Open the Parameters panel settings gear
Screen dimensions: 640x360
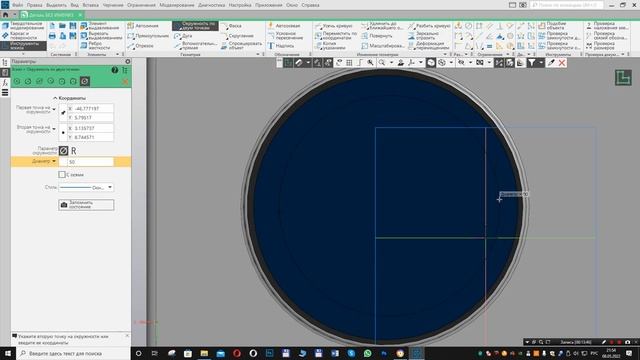coord(128,61)
